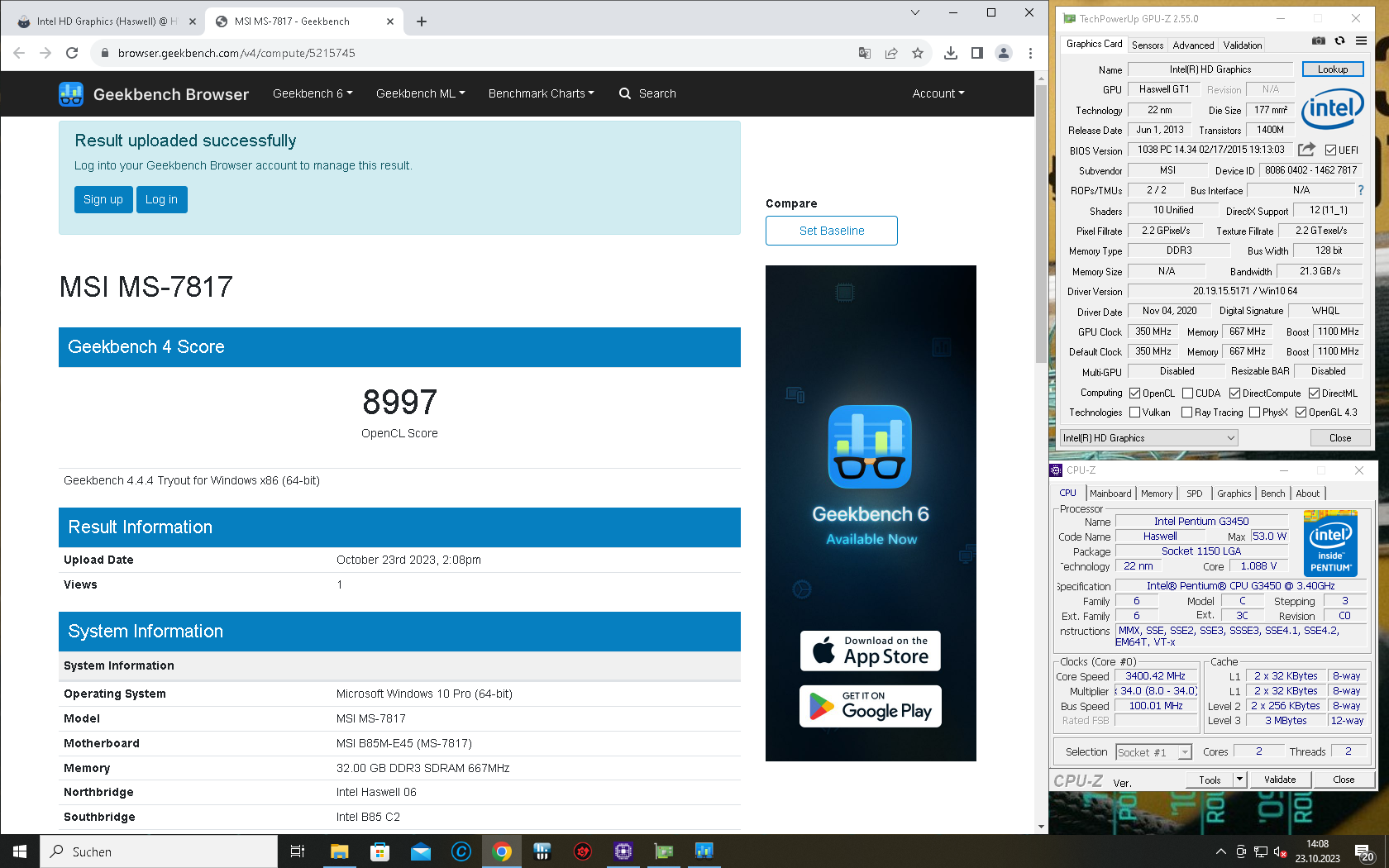Open Microsoft Store from taskbar

[380, 851]
